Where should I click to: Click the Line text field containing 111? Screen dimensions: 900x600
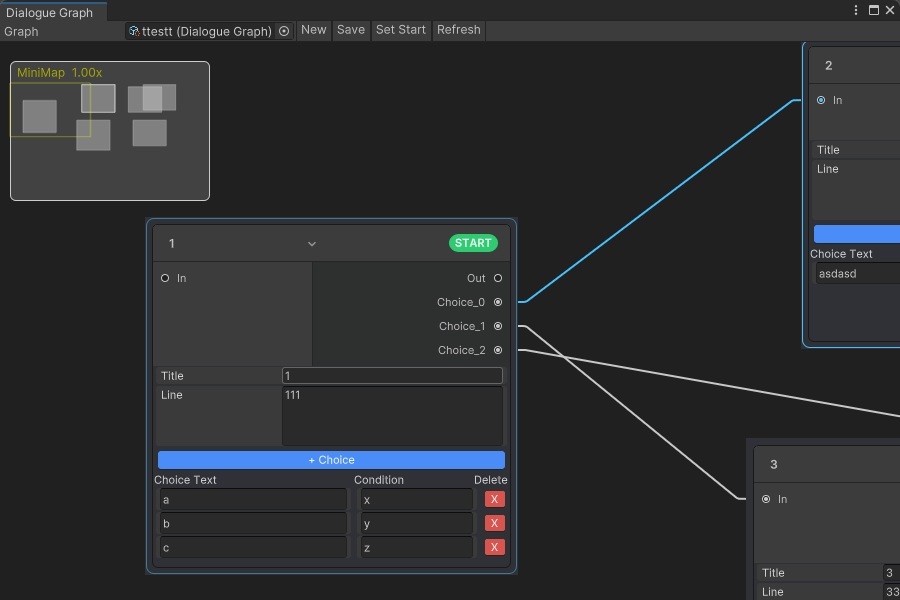(392, 415)
